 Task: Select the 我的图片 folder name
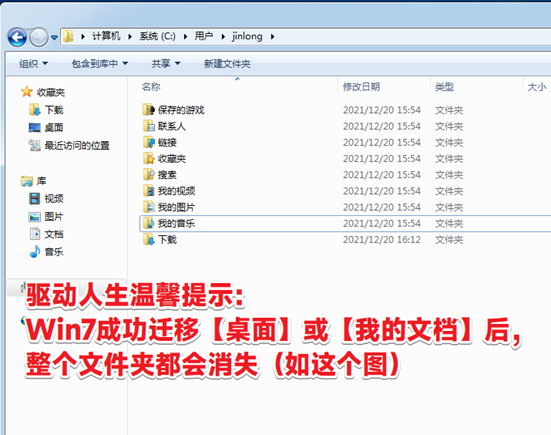point(176,207)
